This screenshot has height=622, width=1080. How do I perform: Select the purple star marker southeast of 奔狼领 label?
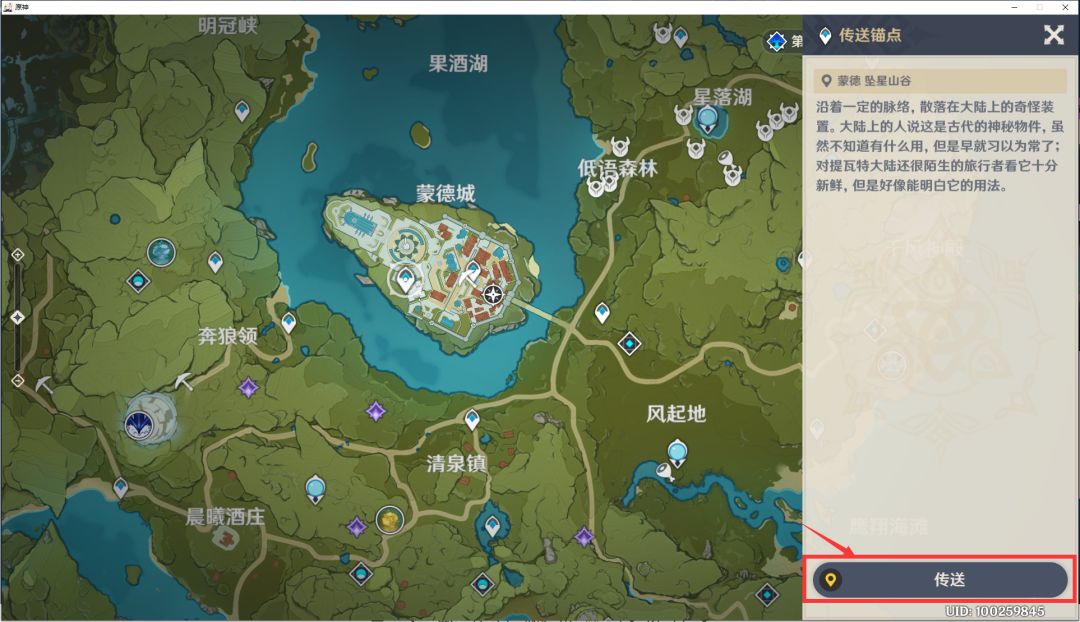click(x=249, y=387)
